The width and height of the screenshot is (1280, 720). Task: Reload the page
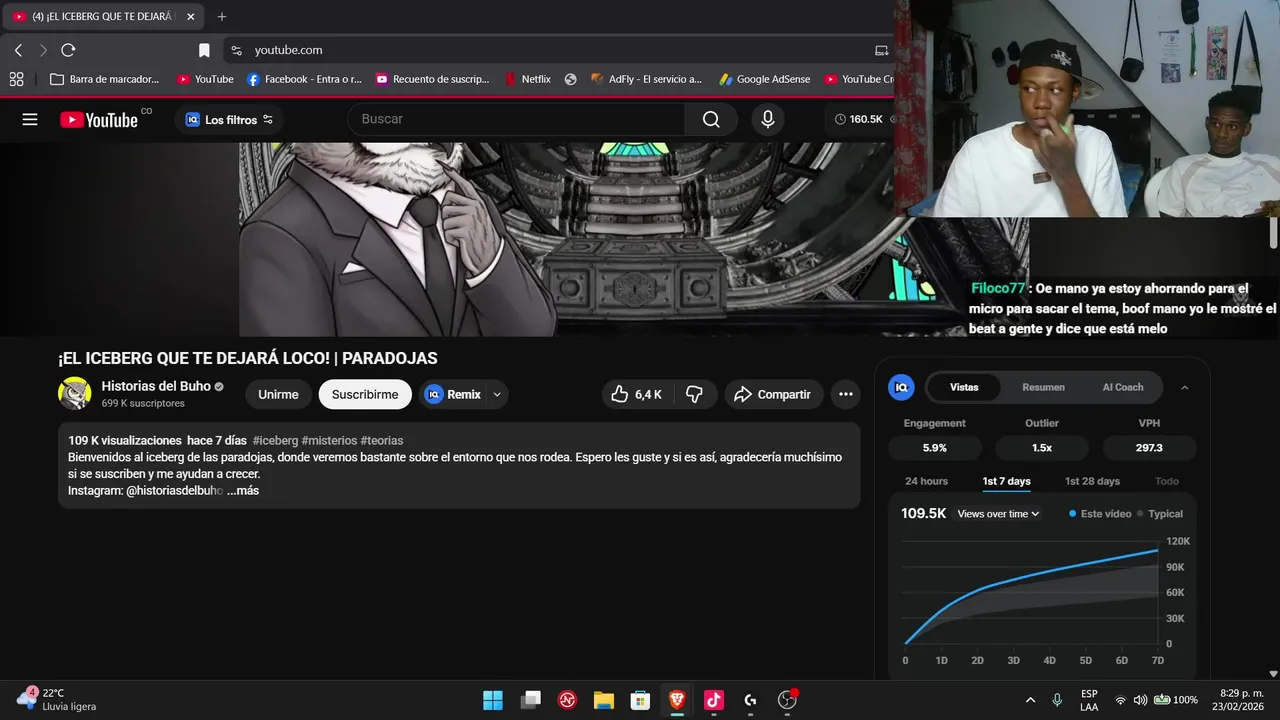point(68,50)
